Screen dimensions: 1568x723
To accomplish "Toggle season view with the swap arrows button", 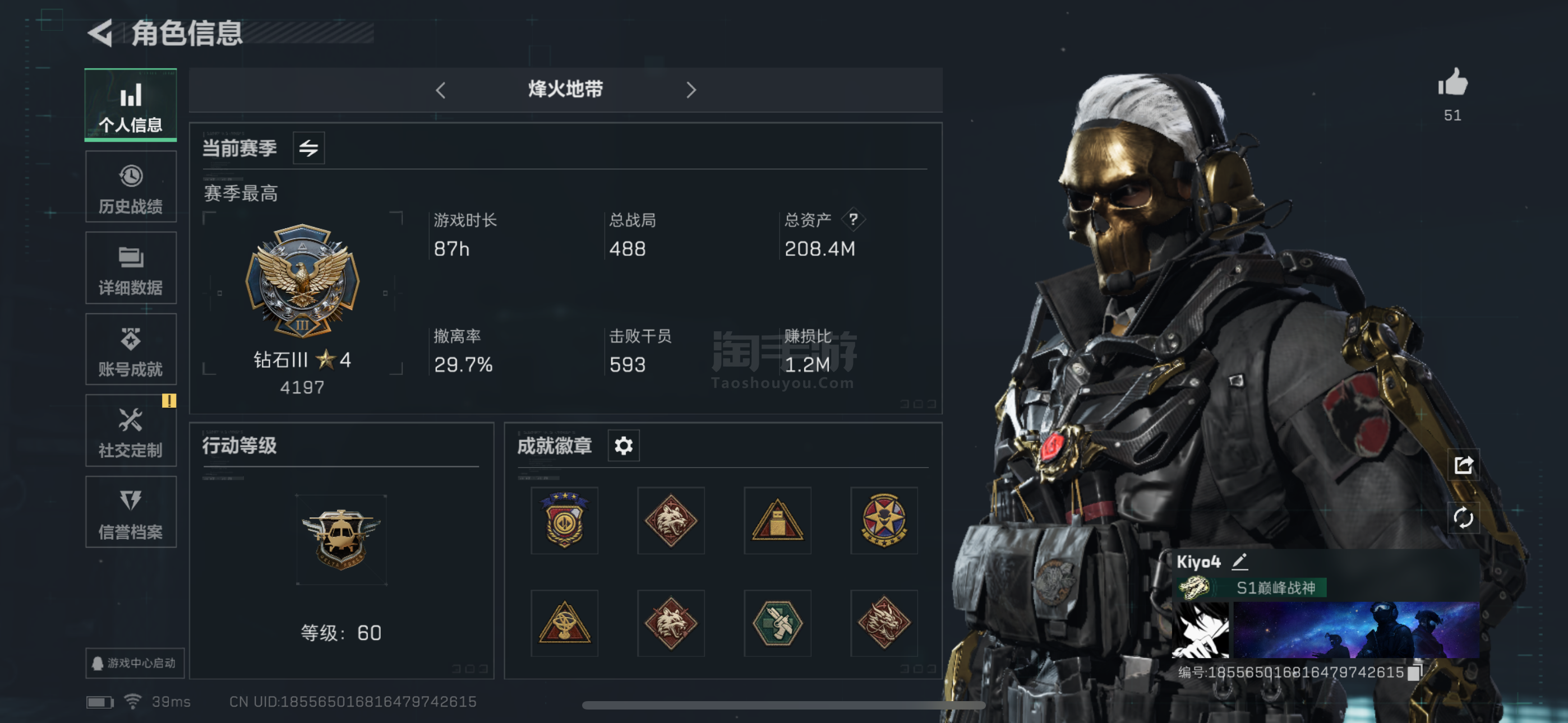I will 308,148.
